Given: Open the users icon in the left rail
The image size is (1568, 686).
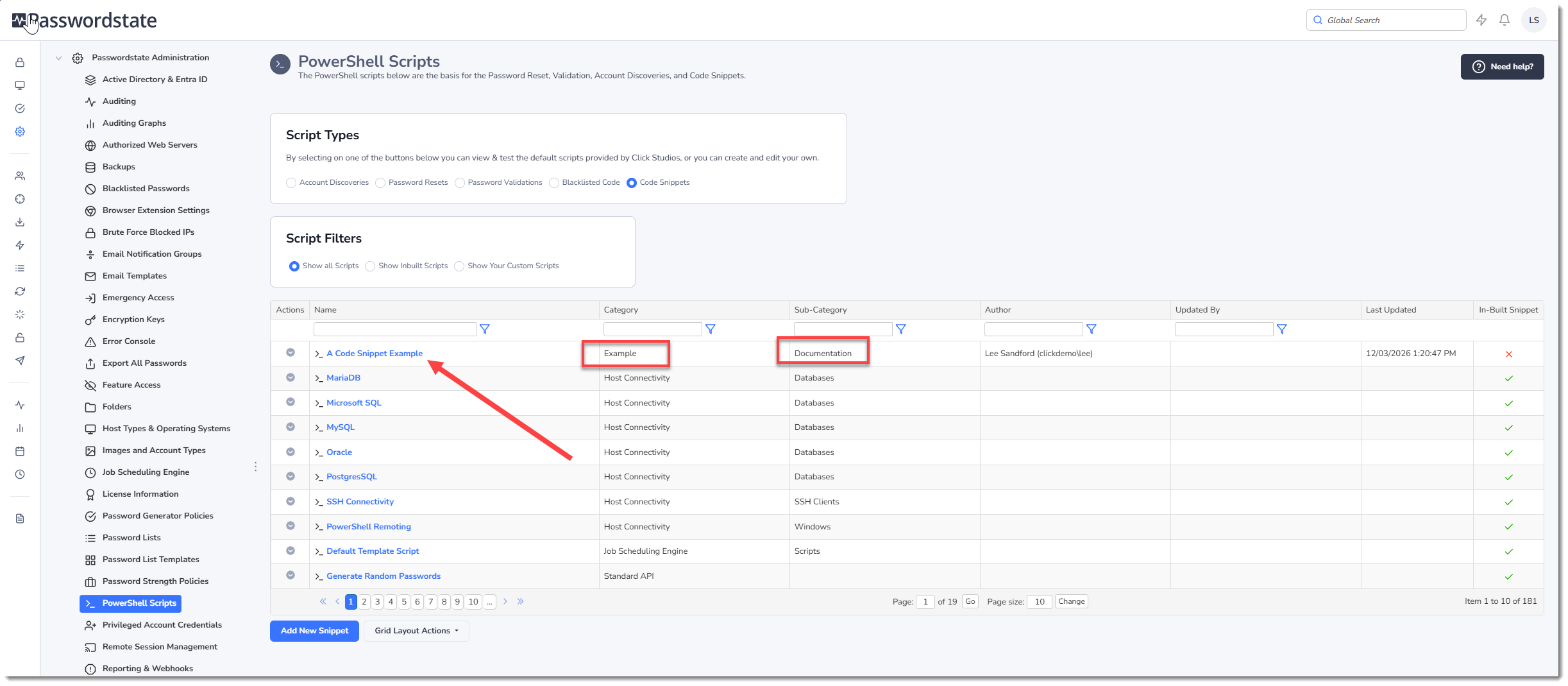Looking at the screenshot, I should tap(20, 176).
